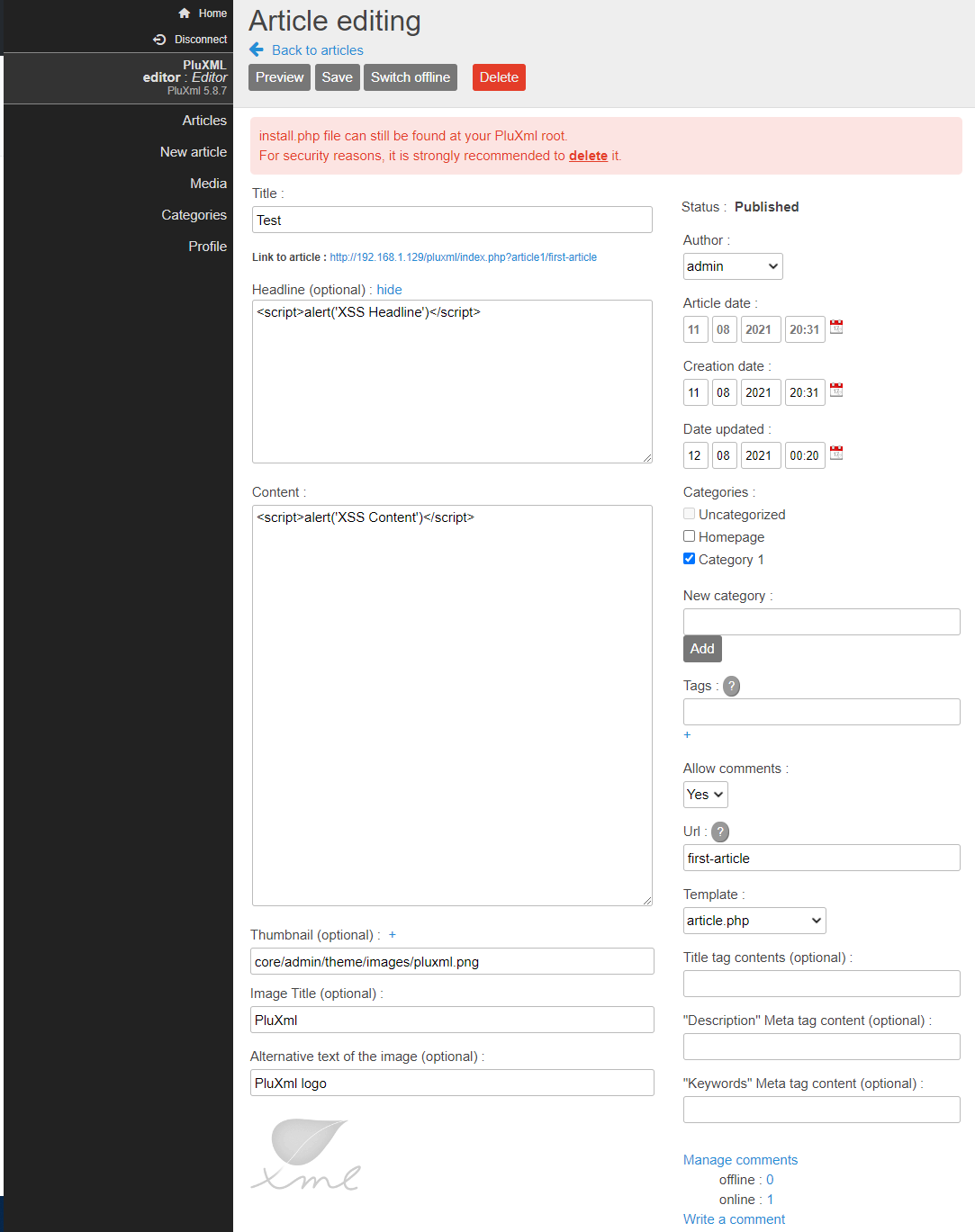
Task: Click the Home icon in sidebar
Action: [185, 13]
